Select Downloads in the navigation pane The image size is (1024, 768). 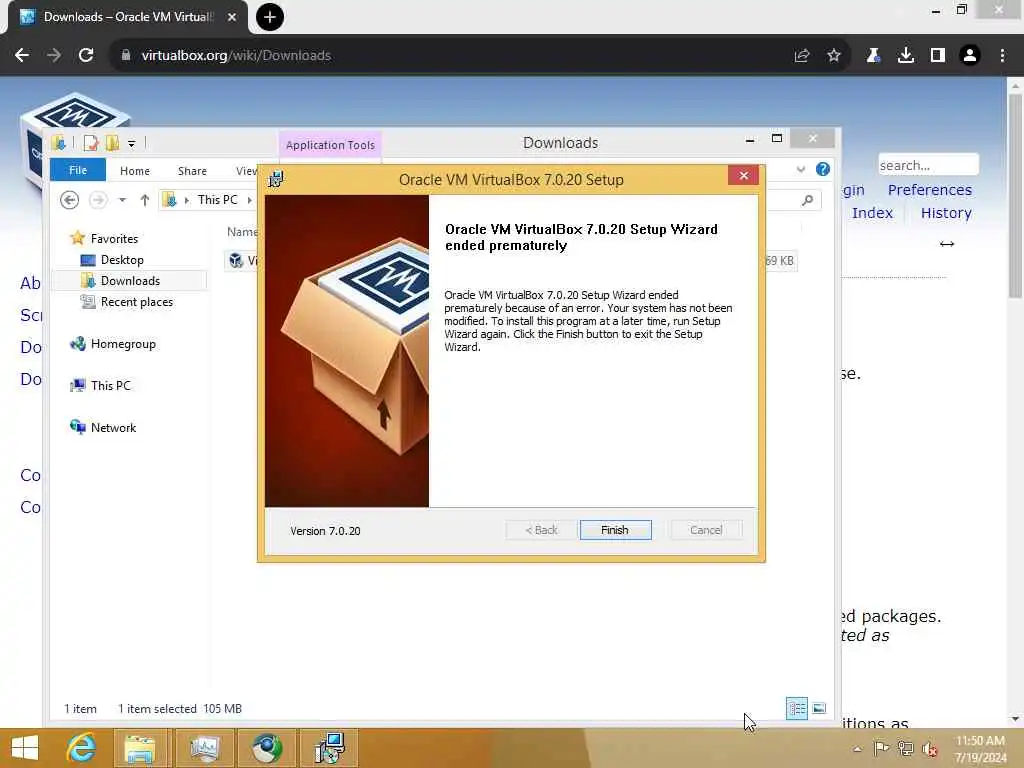(130, 281)
